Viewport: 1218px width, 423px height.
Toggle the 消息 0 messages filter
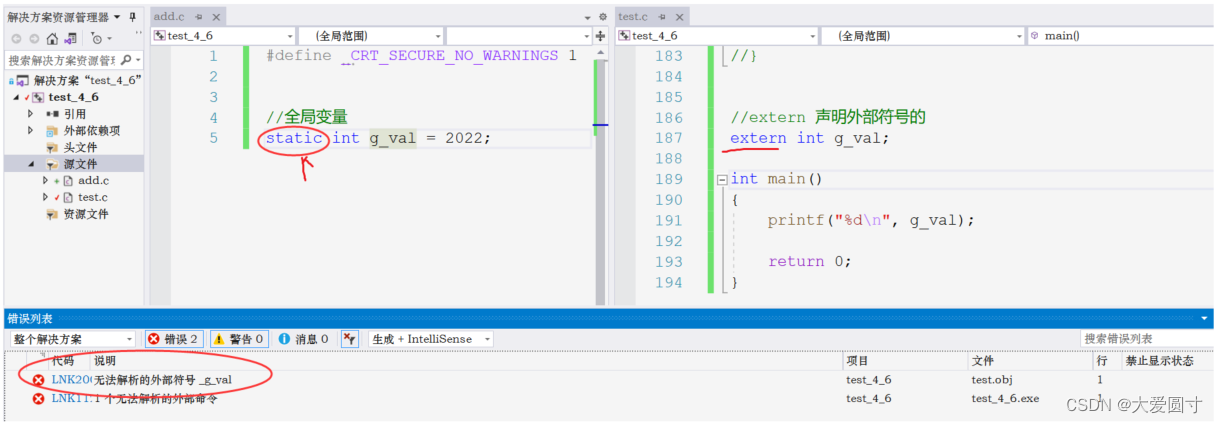click(303, 339)
